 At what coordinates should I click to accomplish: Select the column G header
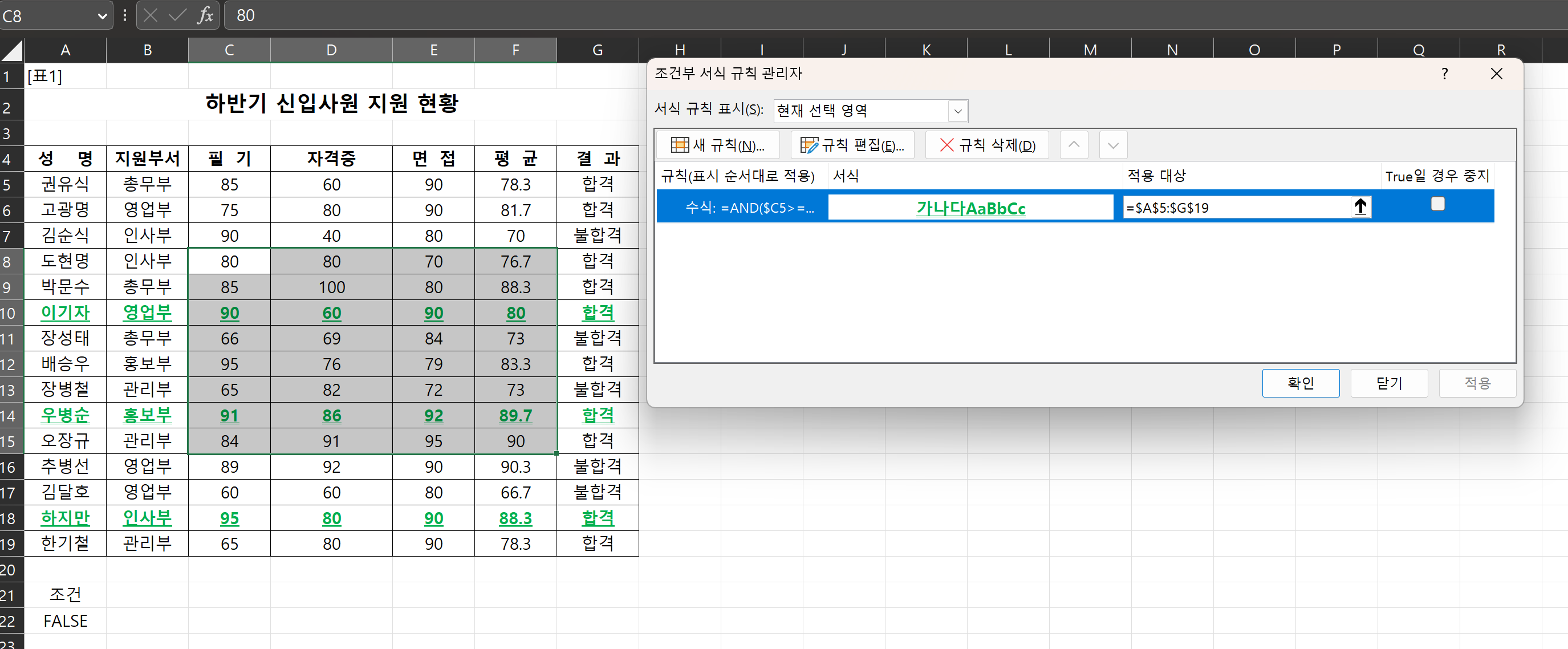597,50
